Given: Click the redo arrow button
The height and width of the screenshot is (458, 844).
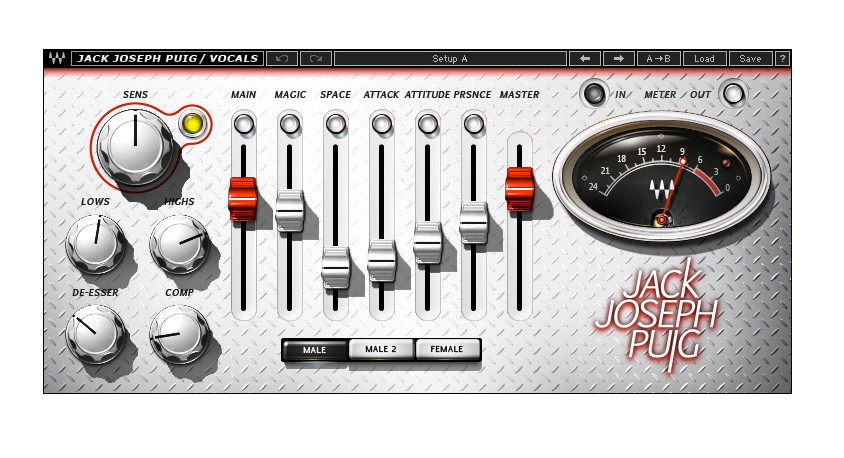Looking at the screenshot, I should coord(315,58).
